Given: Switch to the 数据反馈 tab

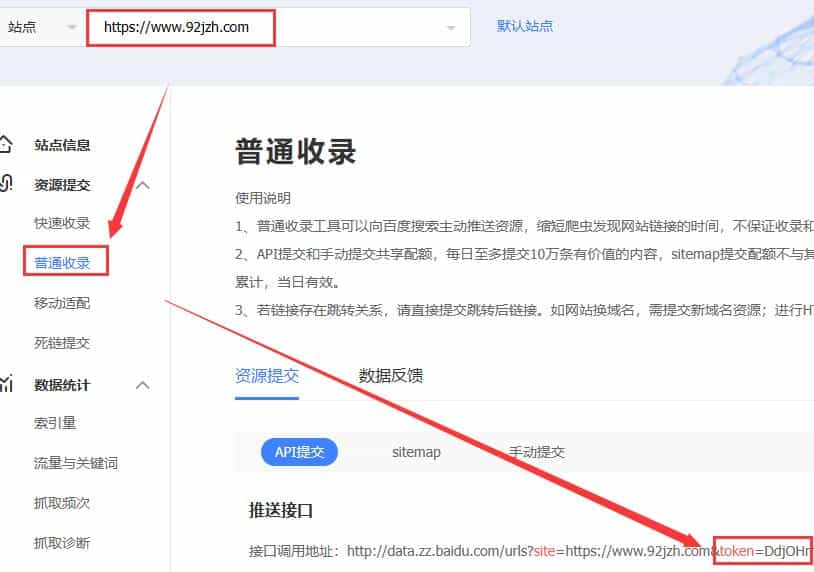Looking at the screenshot, I should tap(390, 375).
